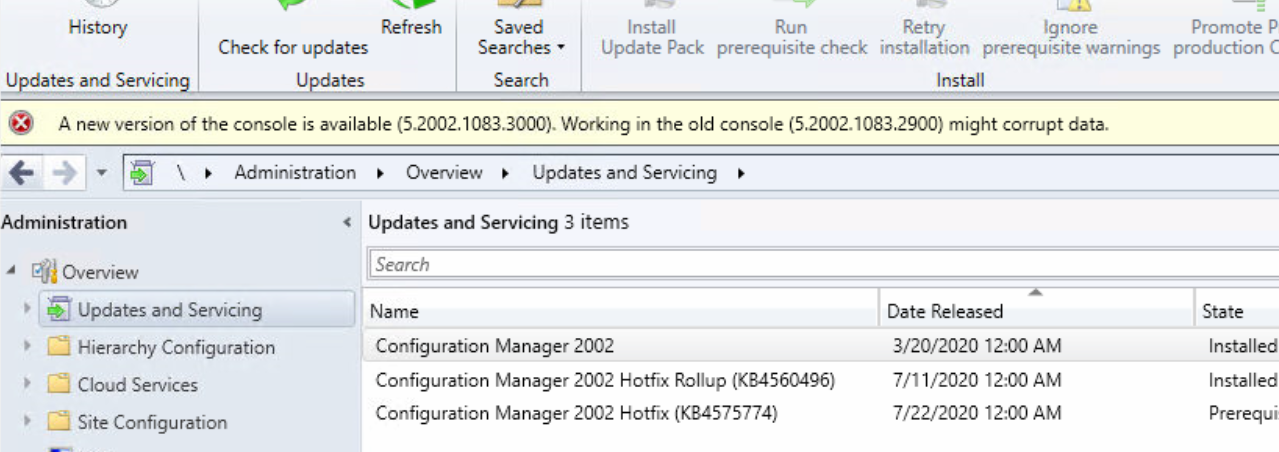Click the breadcrumb root node icon

tap(141, 173)
